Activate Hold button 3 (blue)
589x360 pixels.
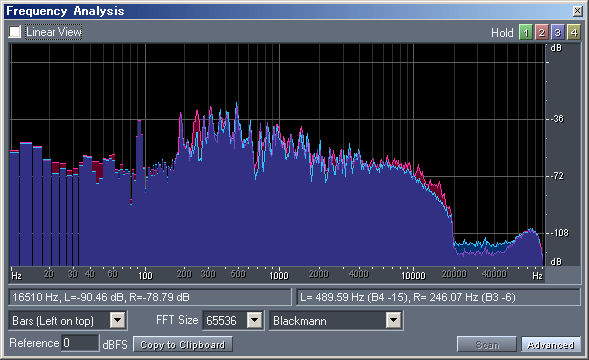click(557, 32)
